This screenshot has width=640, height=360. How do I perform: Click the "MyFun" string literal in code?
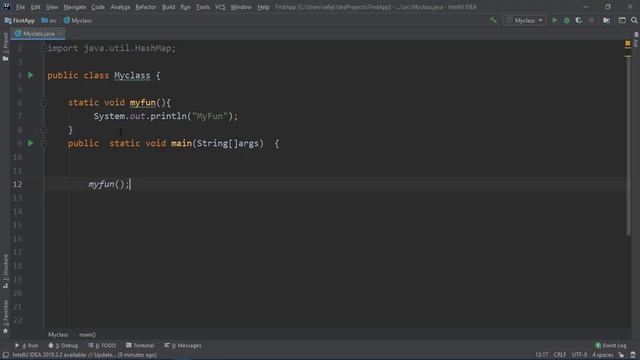(x=209, y=116)
